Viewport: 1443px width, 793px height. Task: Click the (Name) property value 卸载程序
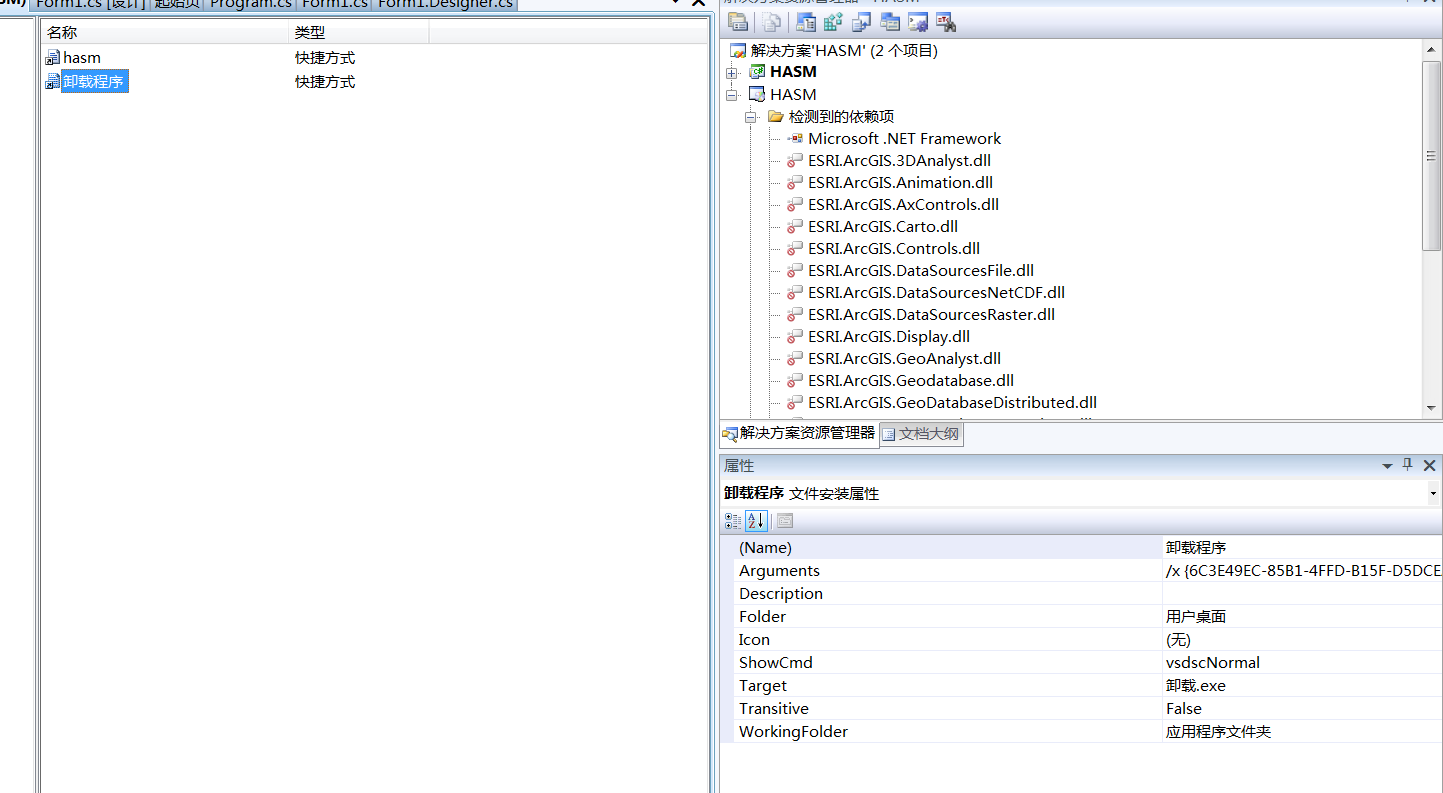[x=1302, y=548]
